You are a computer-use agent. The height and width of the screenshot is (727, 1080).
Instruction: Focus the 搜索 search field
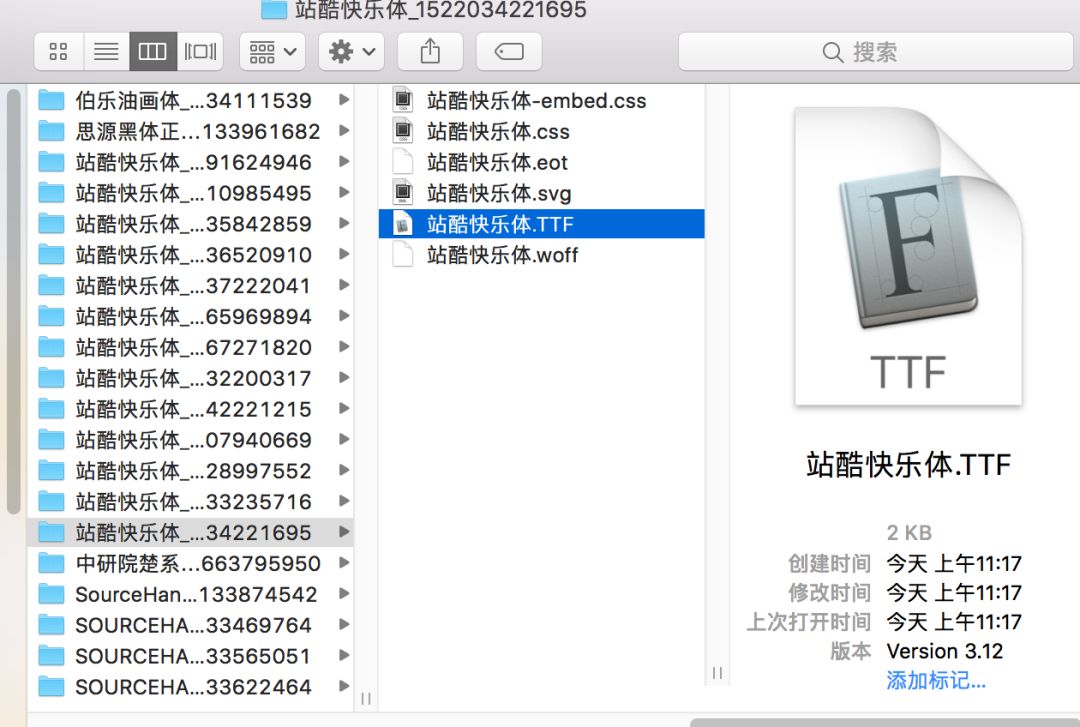[x=875, y=52]
